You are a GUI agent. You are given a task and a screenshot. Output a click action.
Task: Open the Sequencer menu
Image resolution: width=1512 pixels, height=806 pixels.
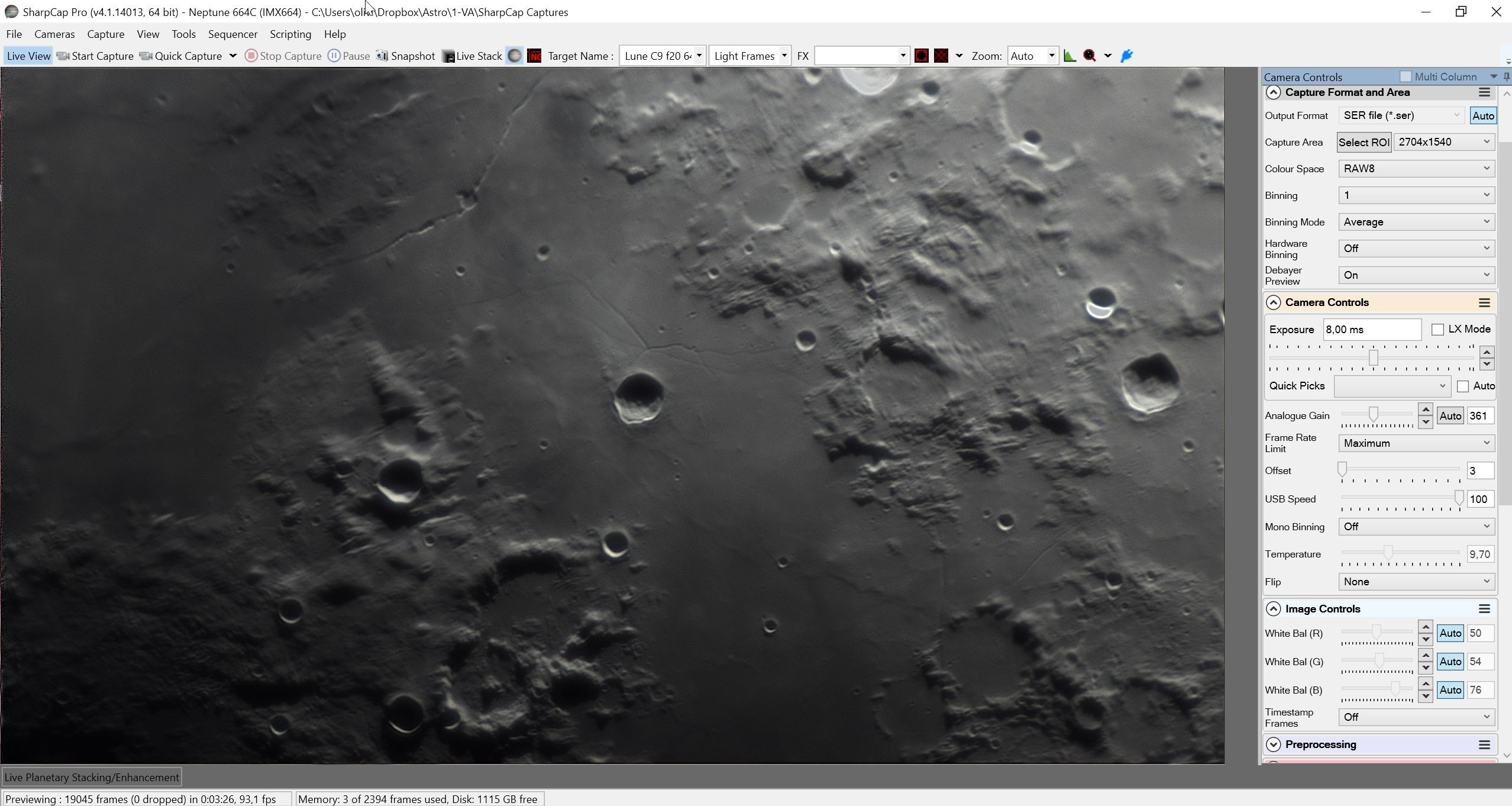(232, 34)
